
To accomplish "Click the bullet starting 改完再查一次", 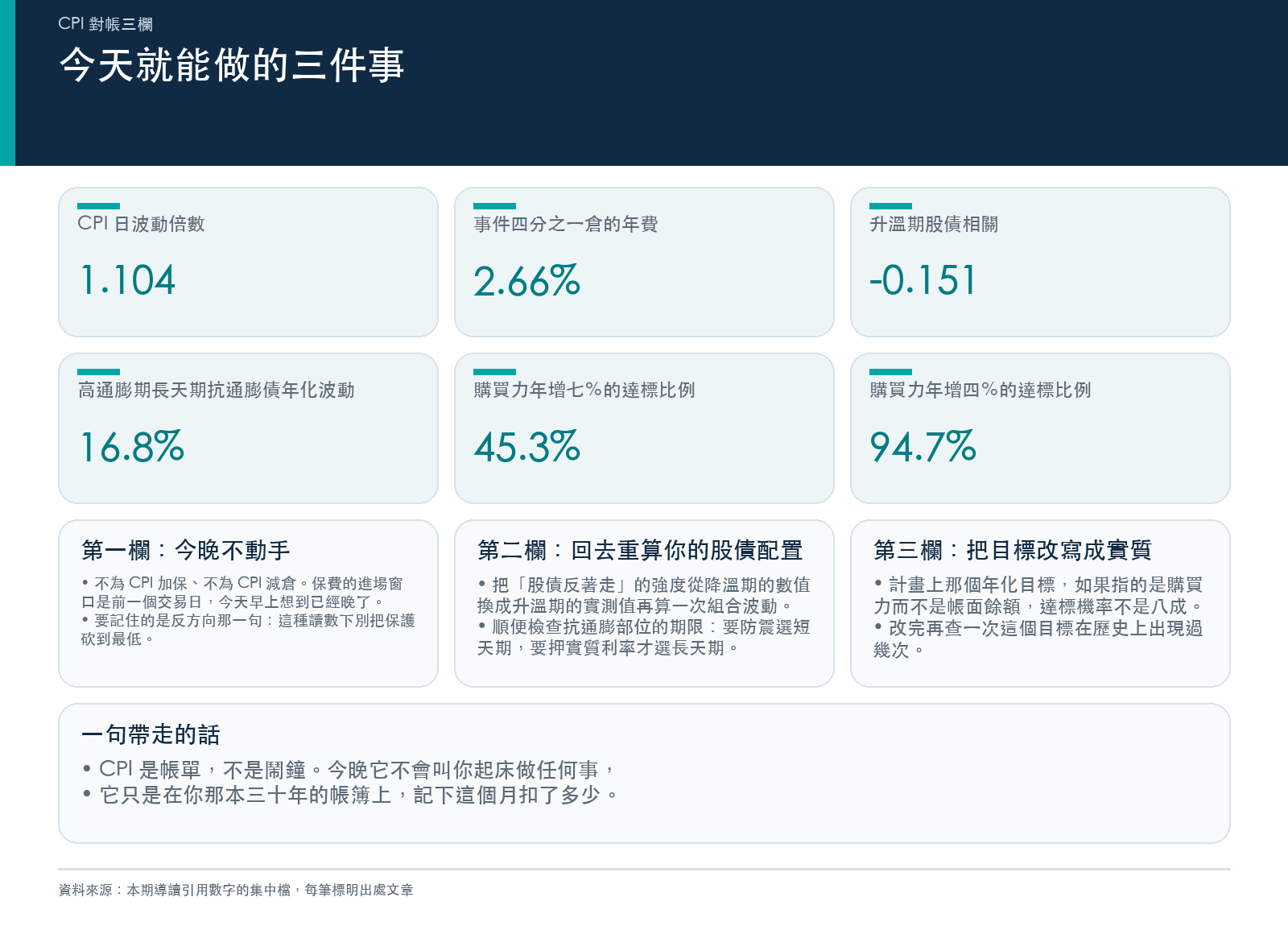I will 1038,639.
